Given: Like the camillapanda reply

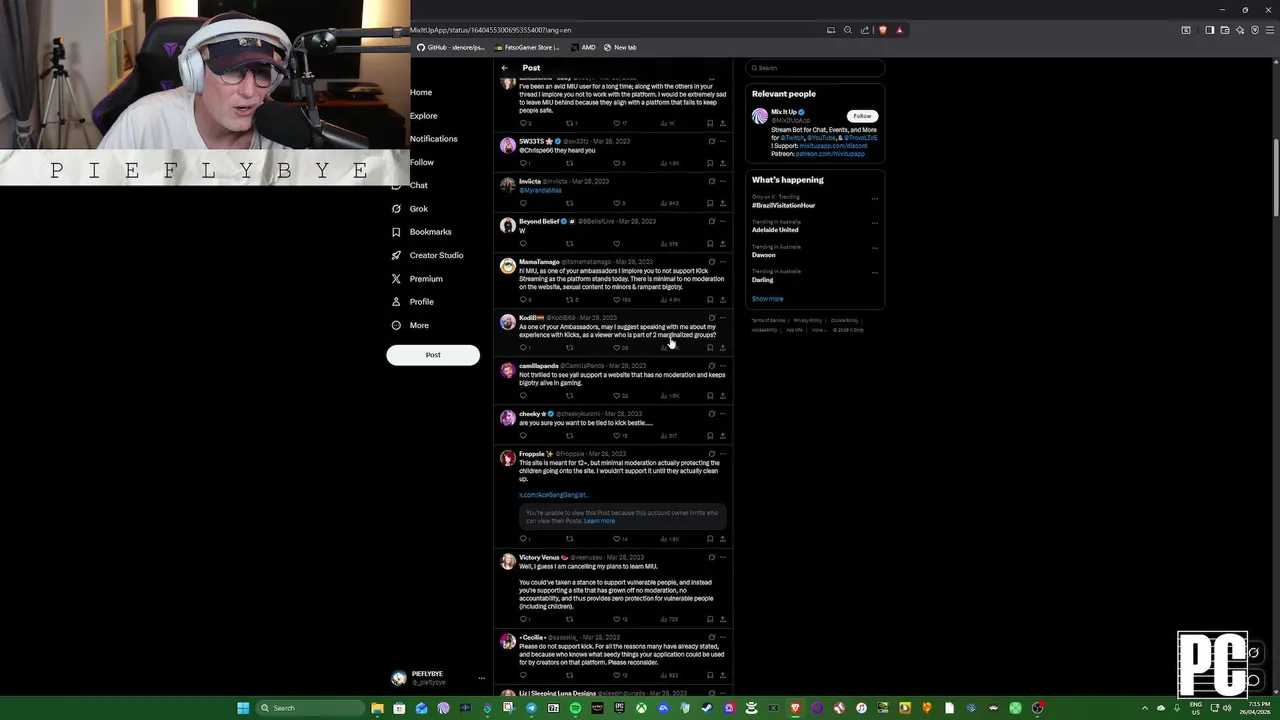Looking at the screenshot, I should (x=617, y=395).
